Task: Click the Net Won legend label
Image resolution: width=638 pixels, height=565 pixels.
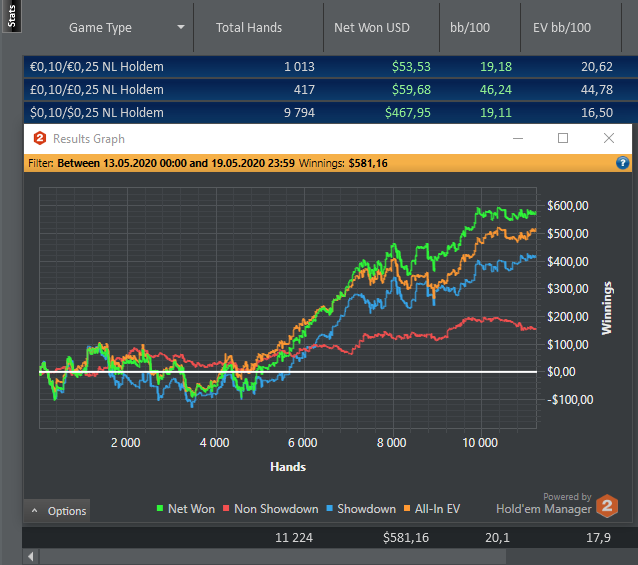Action: [x=191, y=508]
